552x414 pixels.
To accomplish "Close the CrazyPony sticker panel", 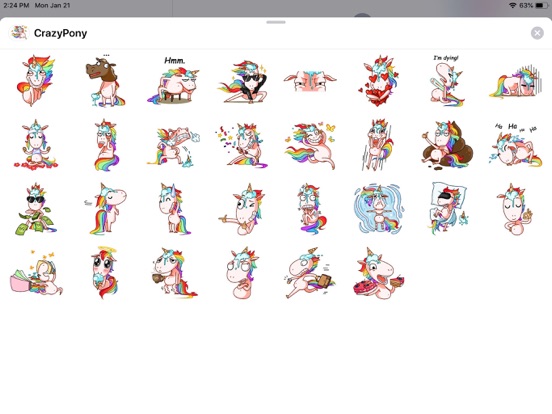I will click(537, 33).
